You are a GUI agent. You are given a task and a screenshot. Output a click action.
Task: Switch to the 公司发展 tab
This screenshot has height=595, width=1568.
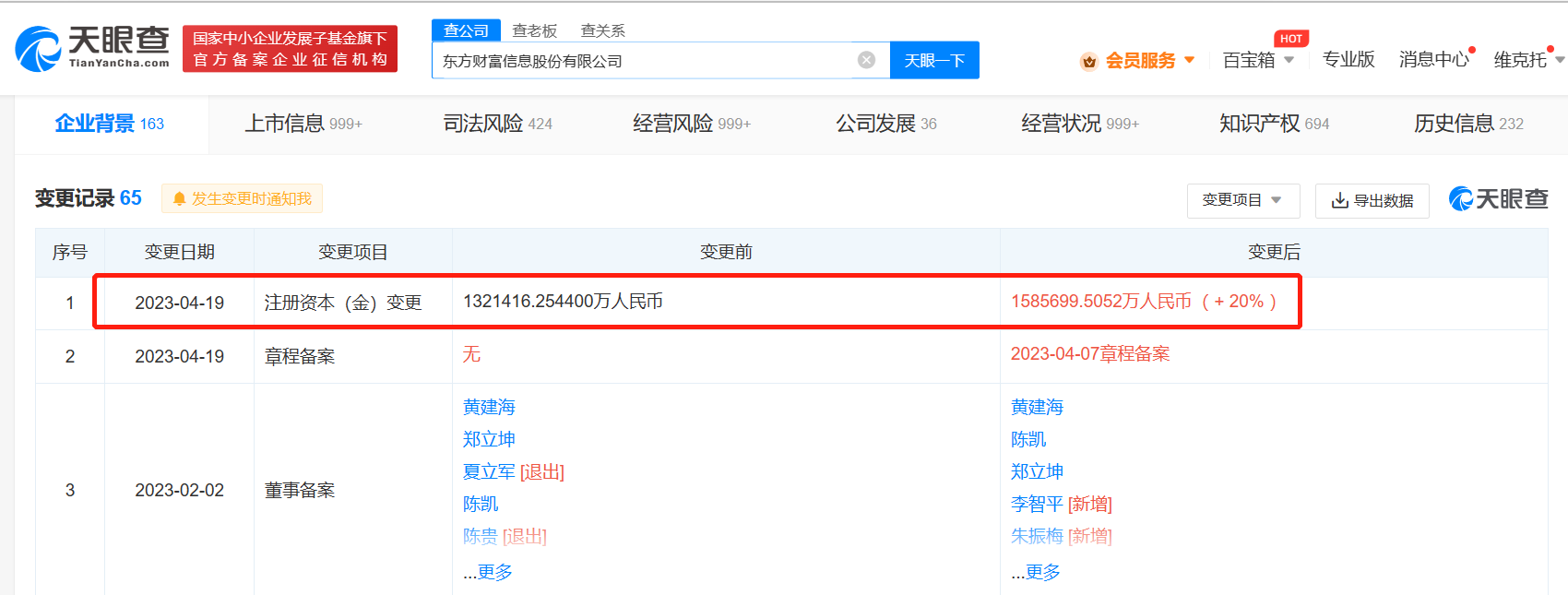click(886, 124)
